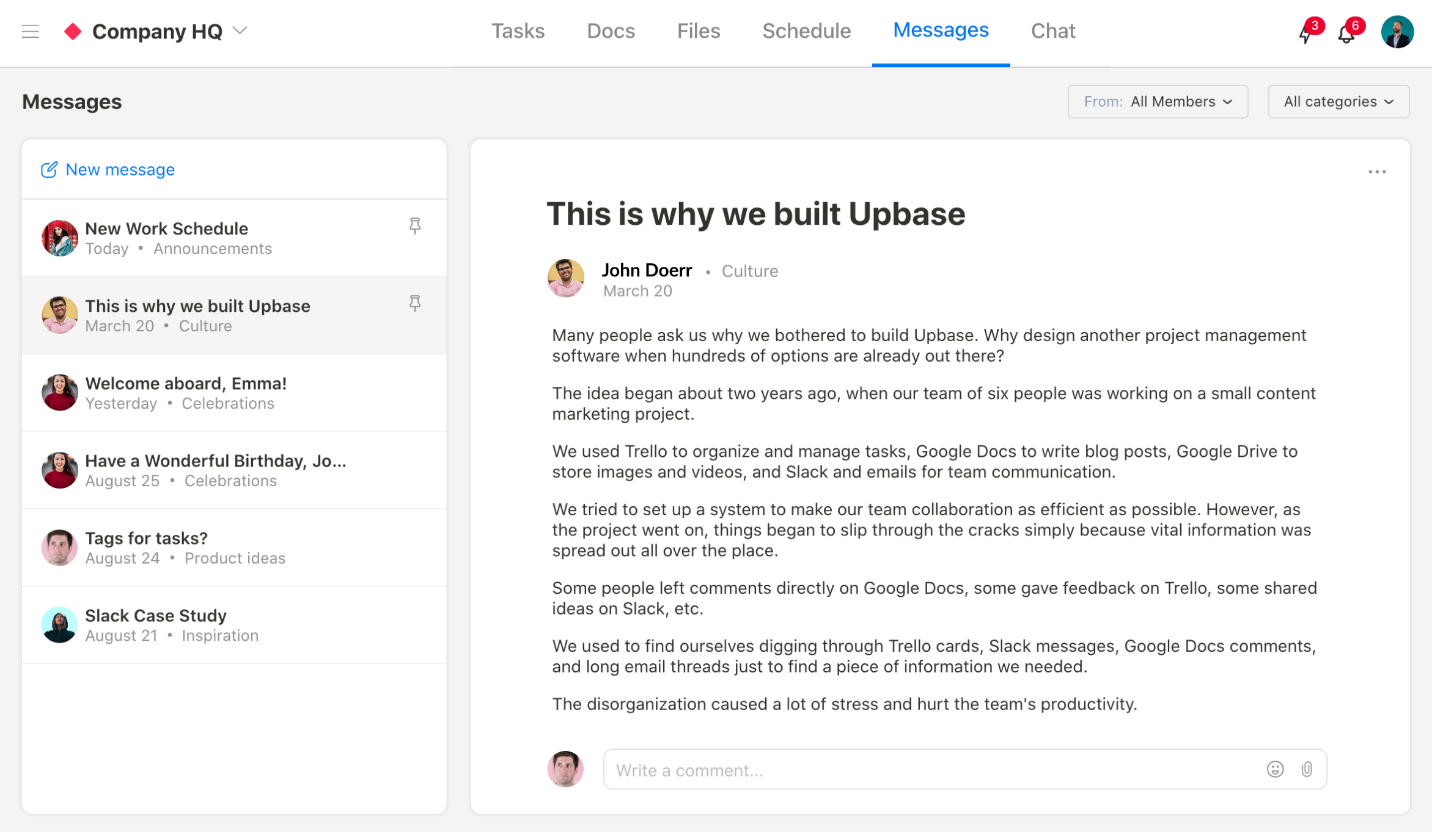Open the Tags for tasks? message
The width and height of the screenshot is (1432, 832).
pos(234,548)
